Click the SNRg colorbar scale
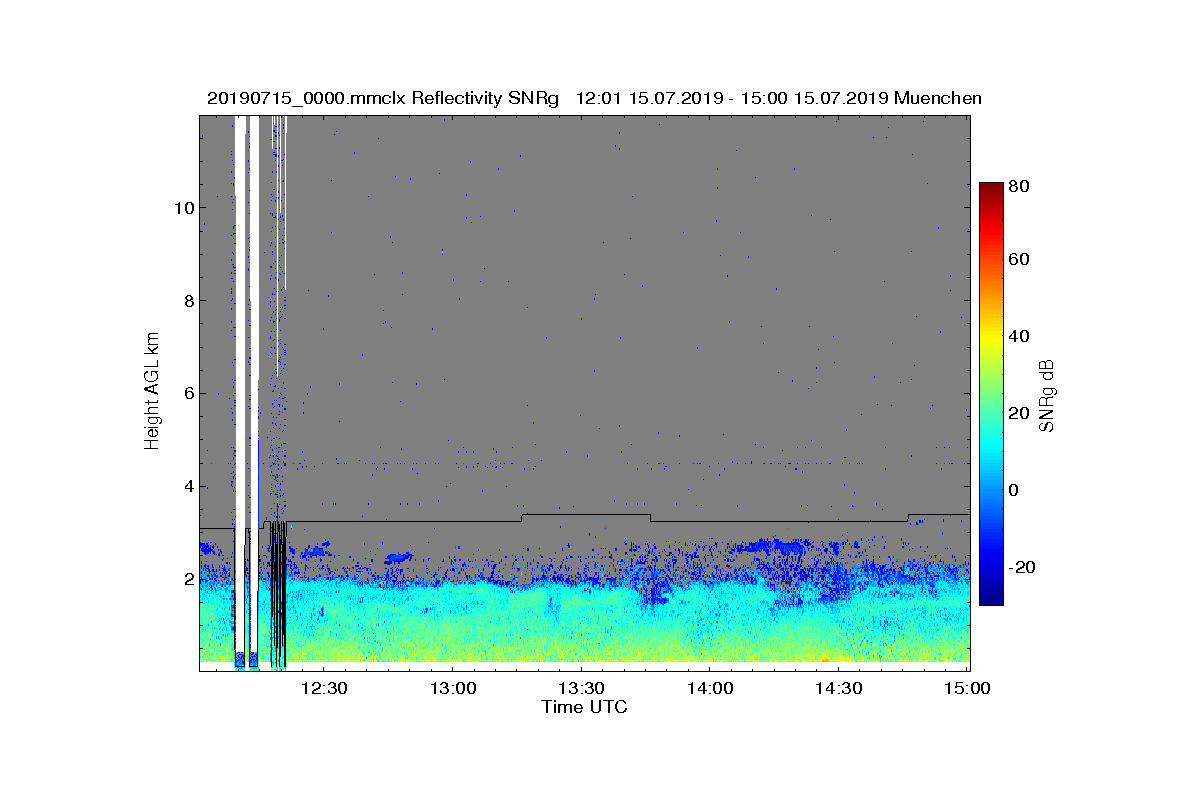Screen dimensions: 1200x800 [x=991, y=394]
